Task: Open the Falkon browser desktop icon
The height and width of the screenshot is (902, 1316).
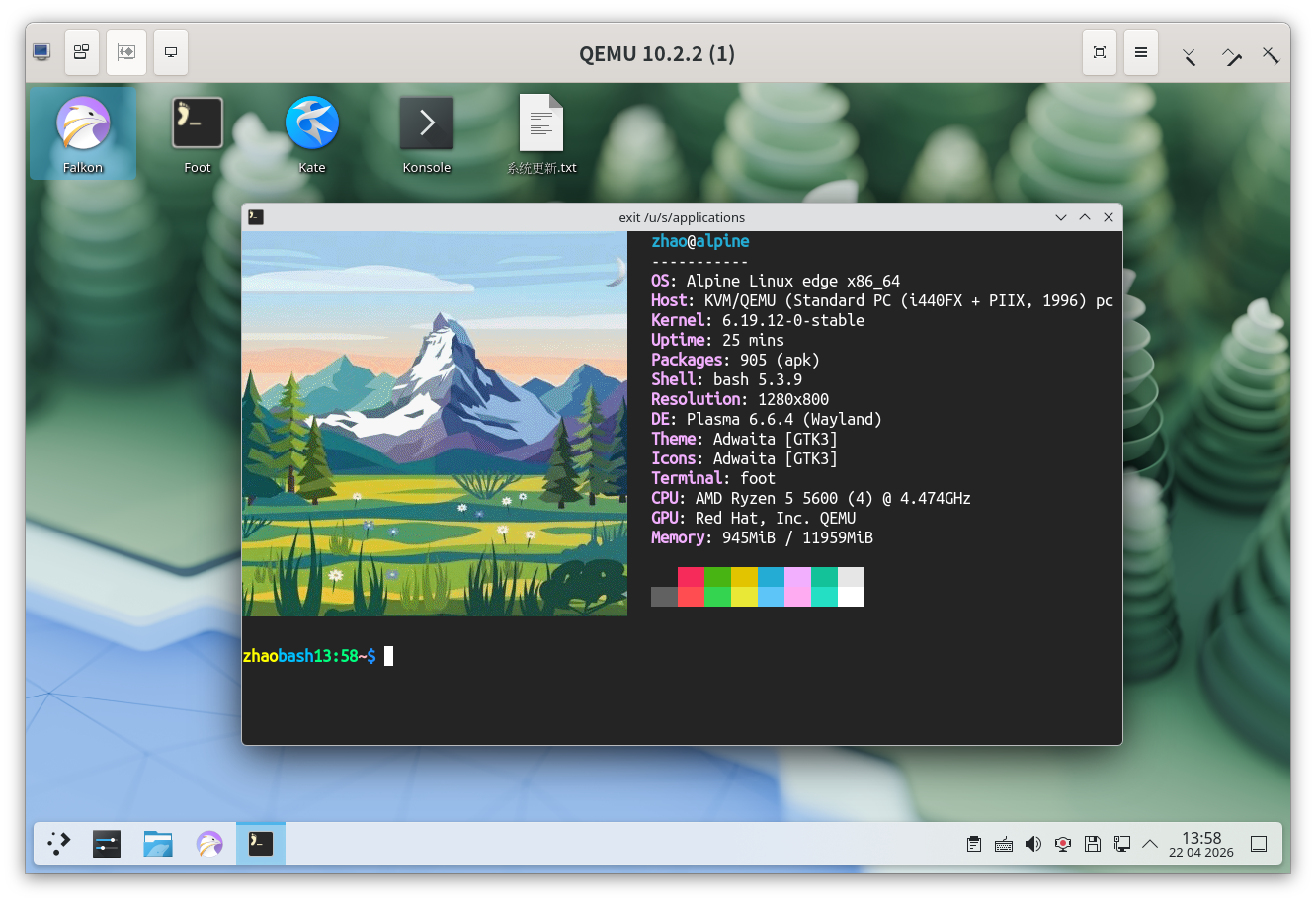Action: [x=83, y=133]
